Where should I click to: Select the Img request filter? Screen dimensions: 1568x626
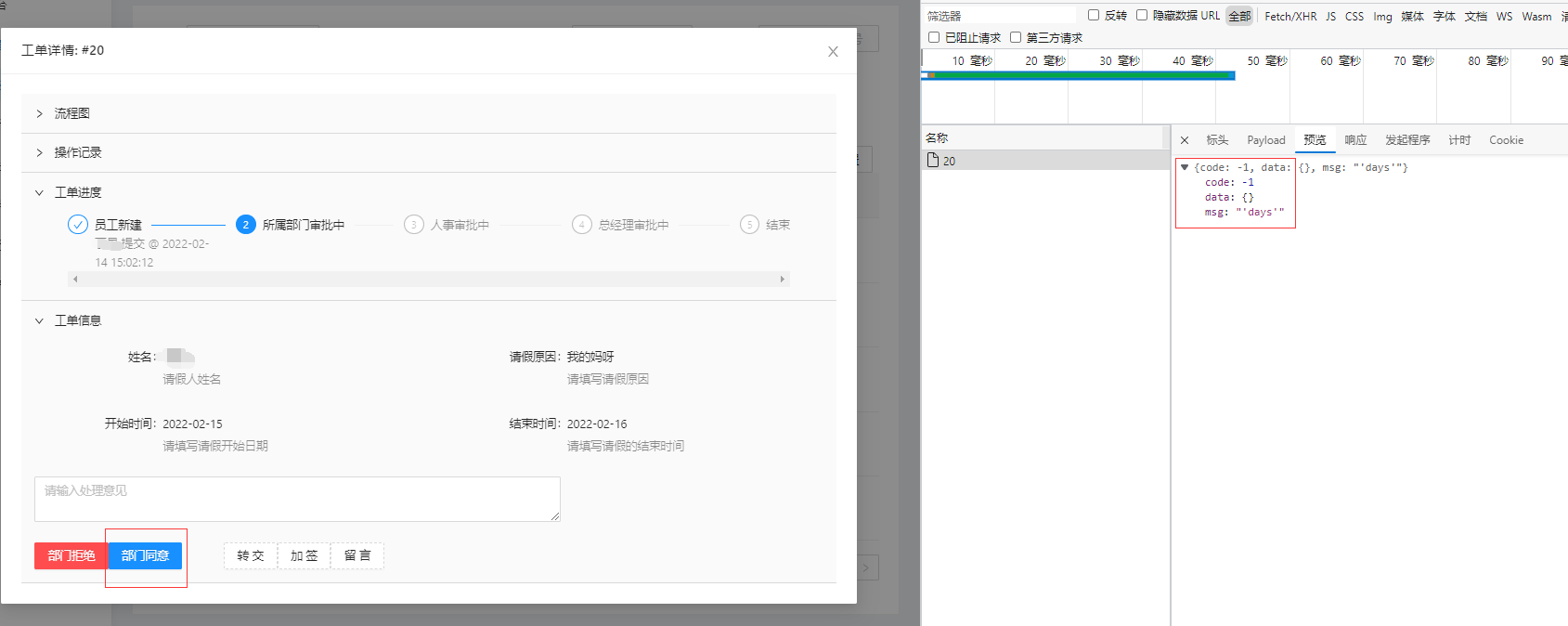pyautogui.click(x=1382, y=16)
